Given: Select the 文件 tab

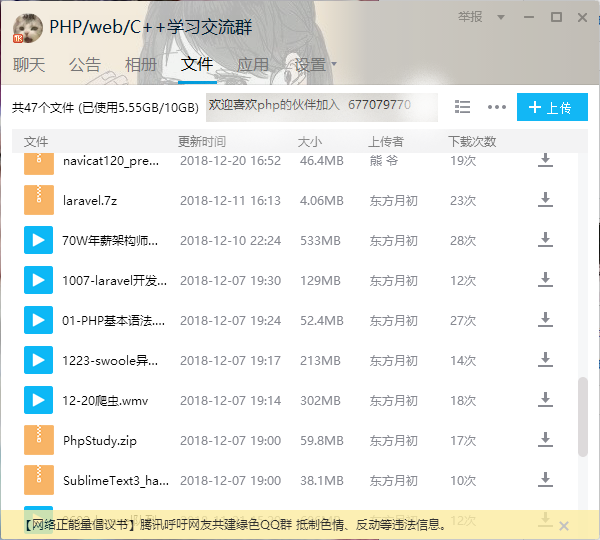Looking at the screenshot, I should click(197, 64).
